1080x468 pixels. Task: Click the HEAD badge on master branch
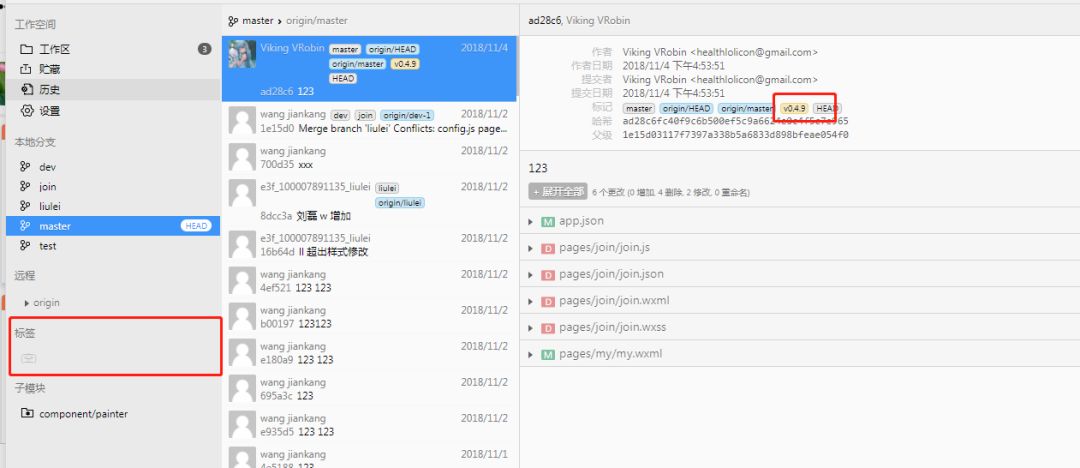[x=196, y=225]
